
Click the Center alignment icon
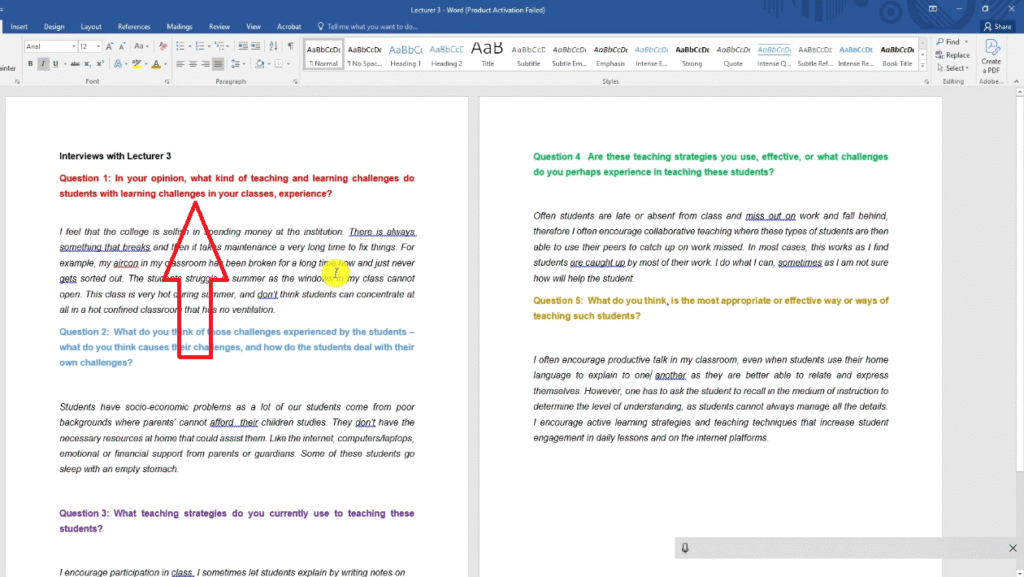[194, 64]
